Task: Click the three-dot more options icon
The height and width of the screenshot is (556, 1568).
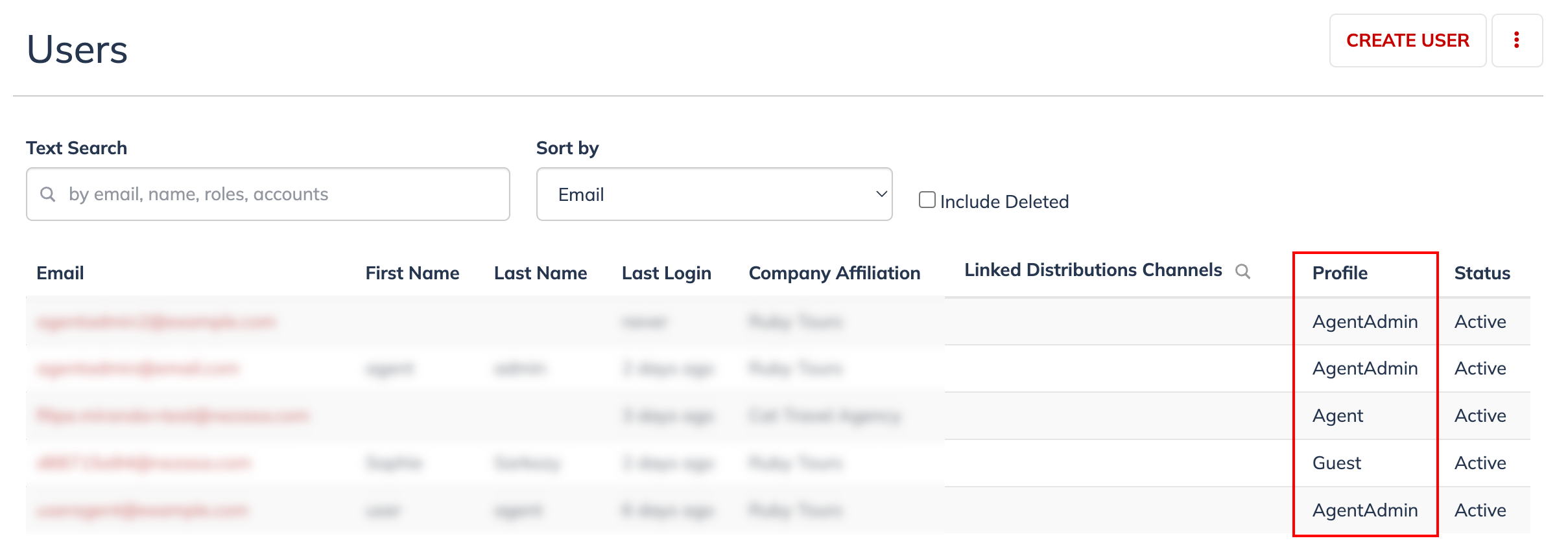Action: (x=1516, y=40)
